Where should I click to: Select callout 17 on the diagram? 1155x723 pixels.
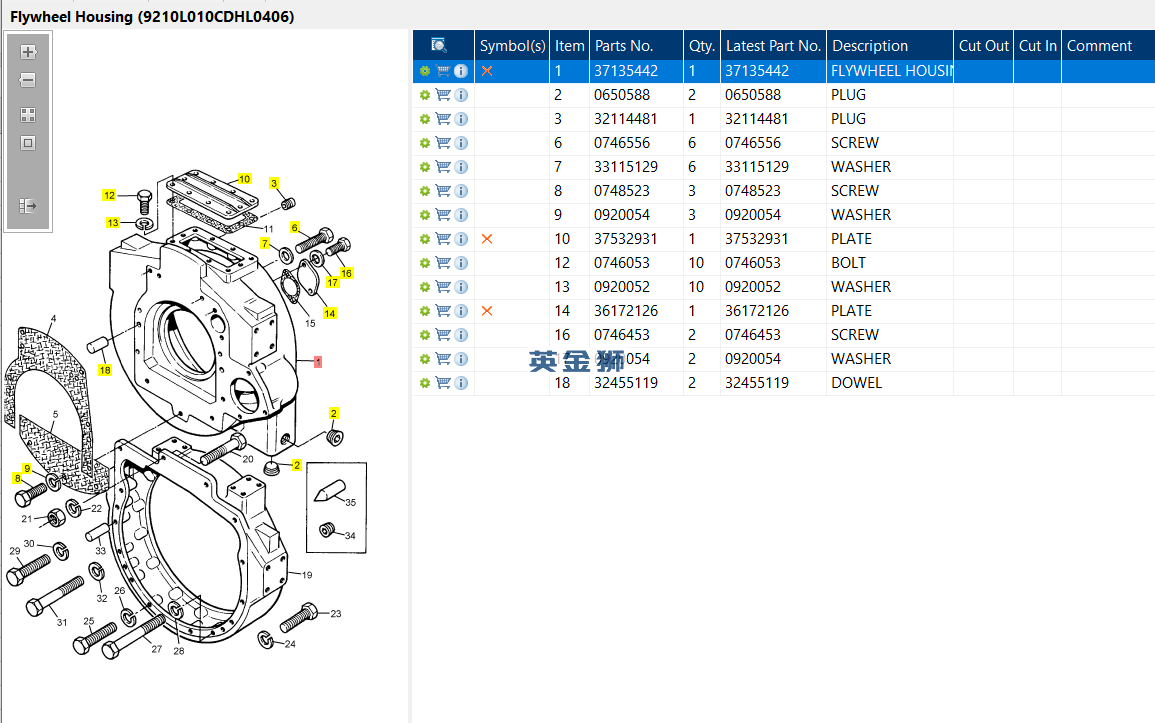(x=332, y=282)
